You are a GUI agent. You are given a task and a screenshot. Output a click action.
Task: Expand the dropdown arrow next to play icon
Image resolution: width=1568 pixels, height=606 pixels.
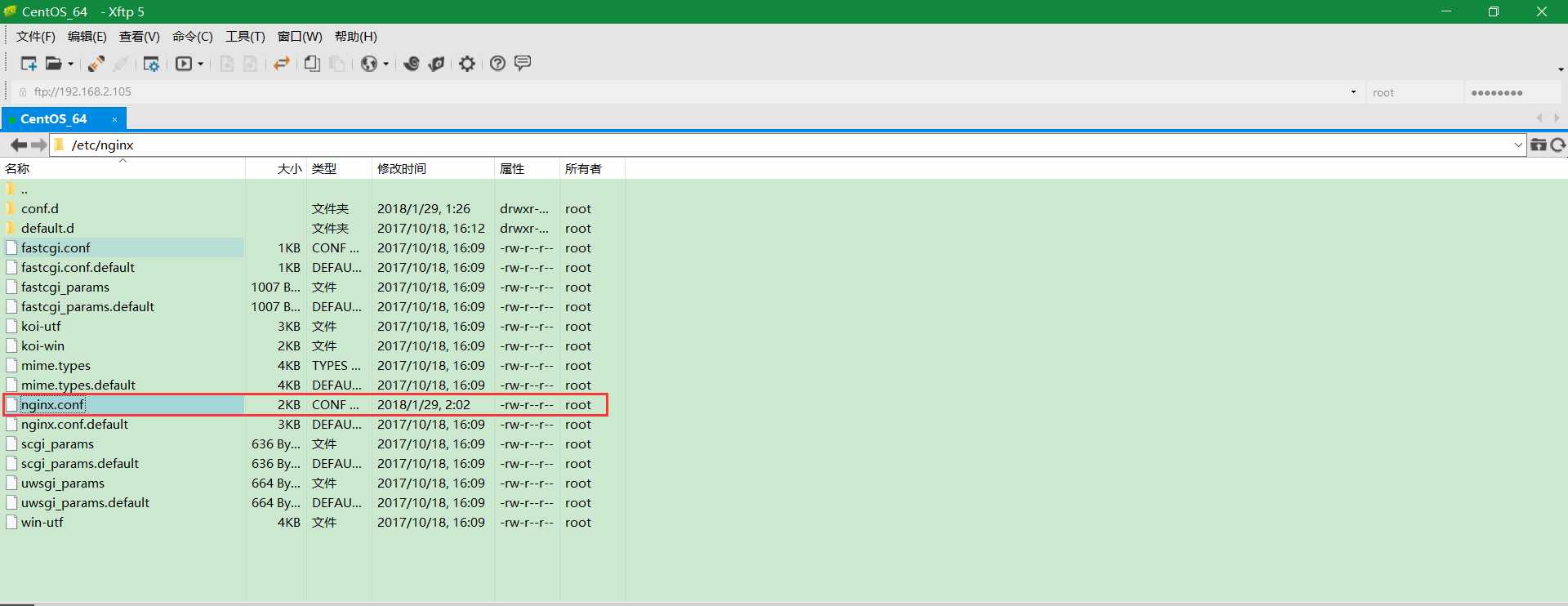click(x=201, y=64)
